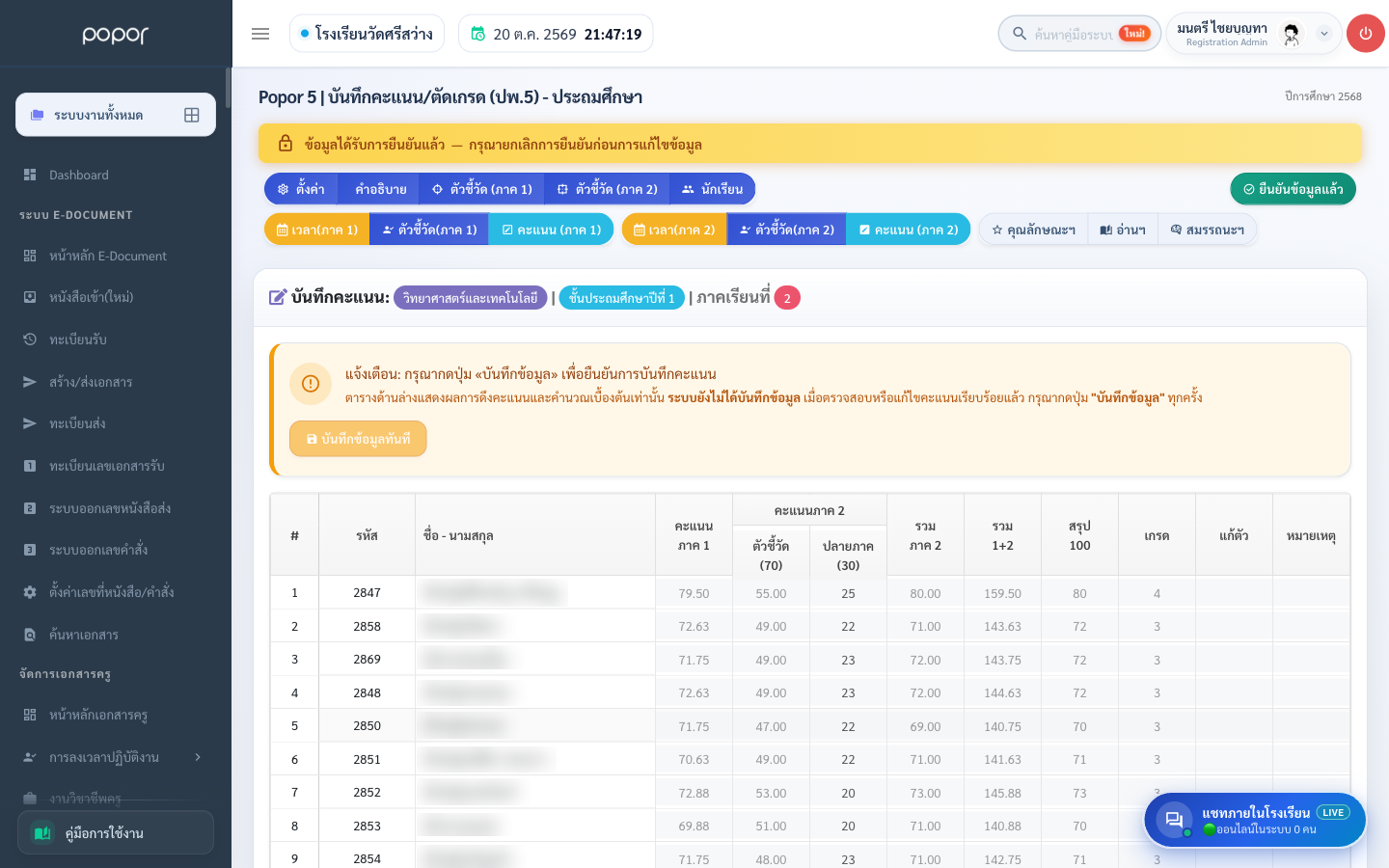Click the ค้นหาเอกสาร search-document icon

click(30, 635)
